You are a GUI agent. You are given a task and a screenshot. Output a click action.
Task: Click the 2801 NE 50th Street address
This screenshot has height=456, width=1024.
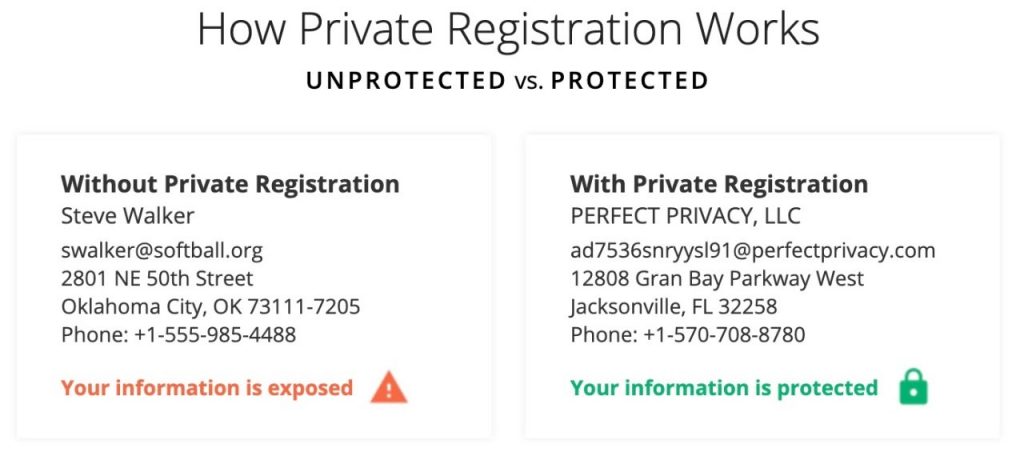(157, 278)
